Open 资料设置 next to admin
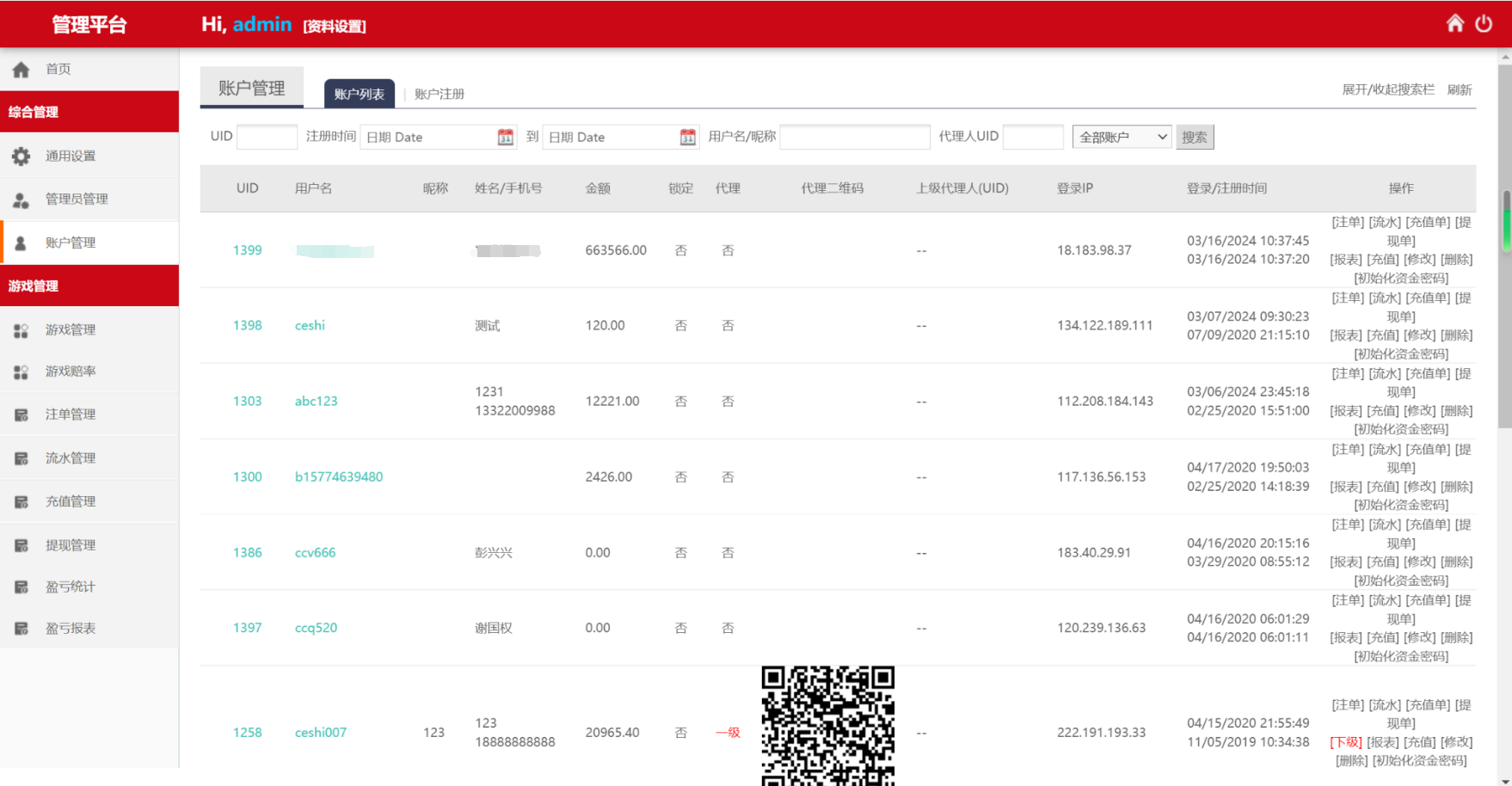This screenshot has height=786, width=1512. click(x=335, y=27)
